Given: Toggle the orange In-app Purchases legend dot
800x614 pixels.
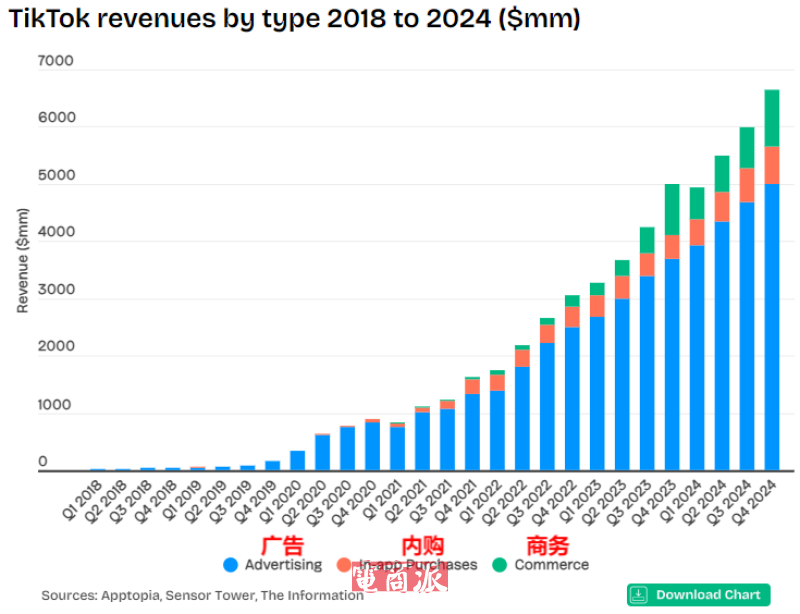Looking at the screenshot, I should 344,565.
